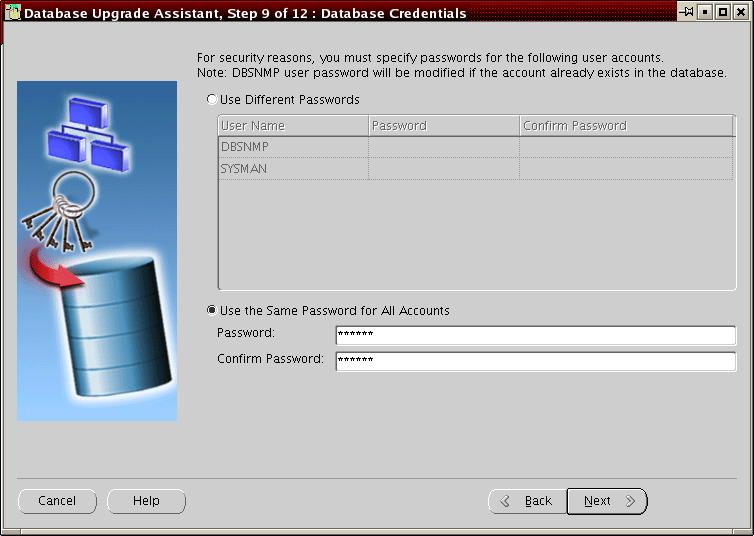This screenshot has width=754, height=536.
Task: Click the red curved arrow graphic
Action: tap(58, 270)
